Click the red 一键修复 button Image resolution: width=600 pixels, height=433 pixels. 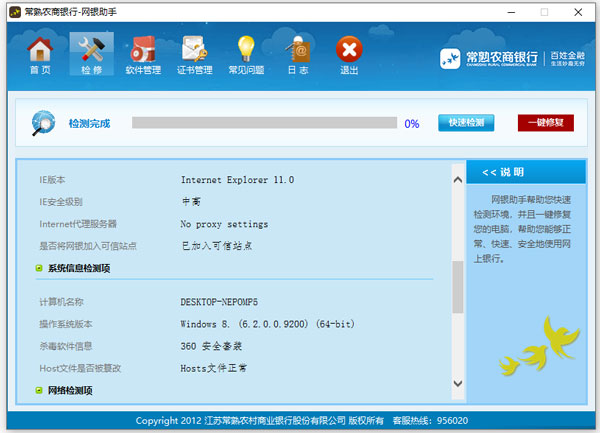tap(546, 122)
